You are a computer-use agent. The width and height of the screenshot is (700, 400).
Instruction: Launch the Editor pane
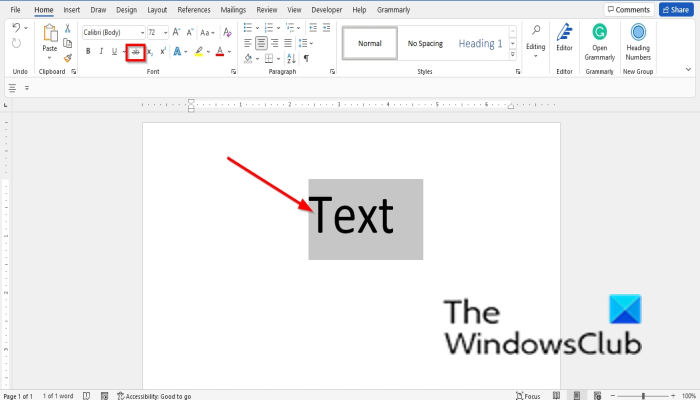(564, 40)
